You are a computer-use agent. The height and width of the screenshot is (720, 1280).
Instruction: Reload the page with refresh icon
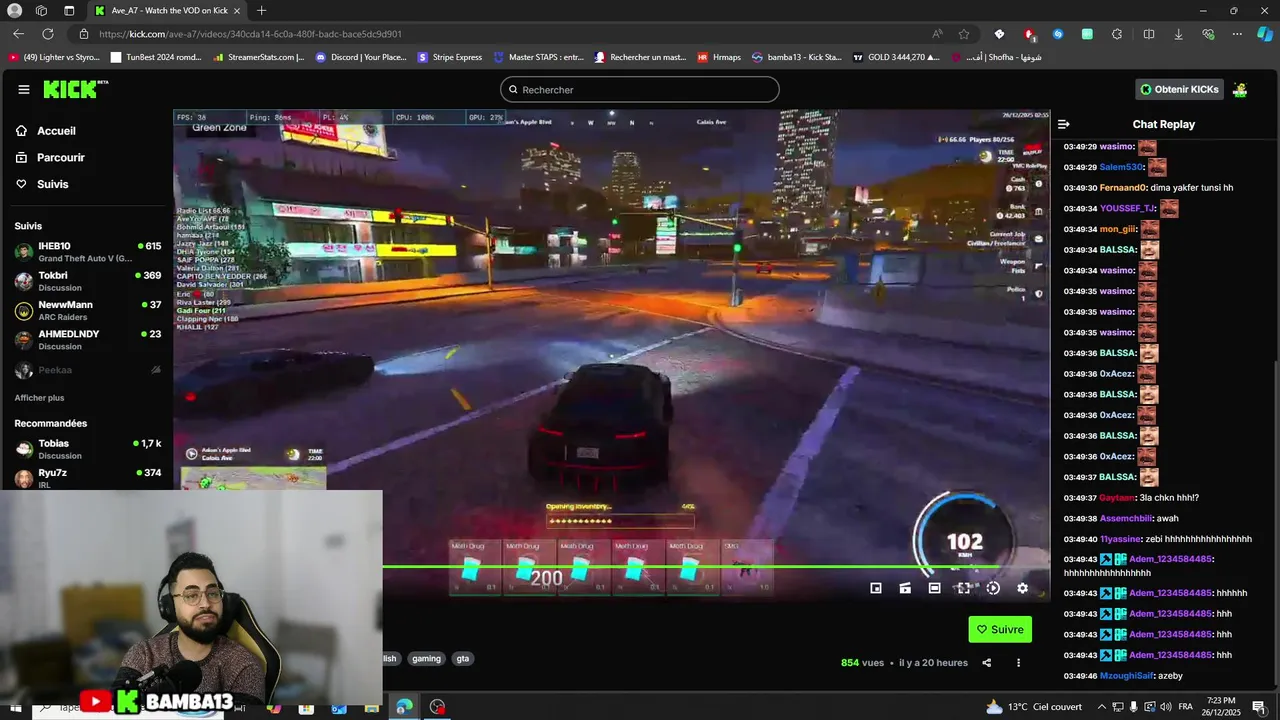point(47,34)
